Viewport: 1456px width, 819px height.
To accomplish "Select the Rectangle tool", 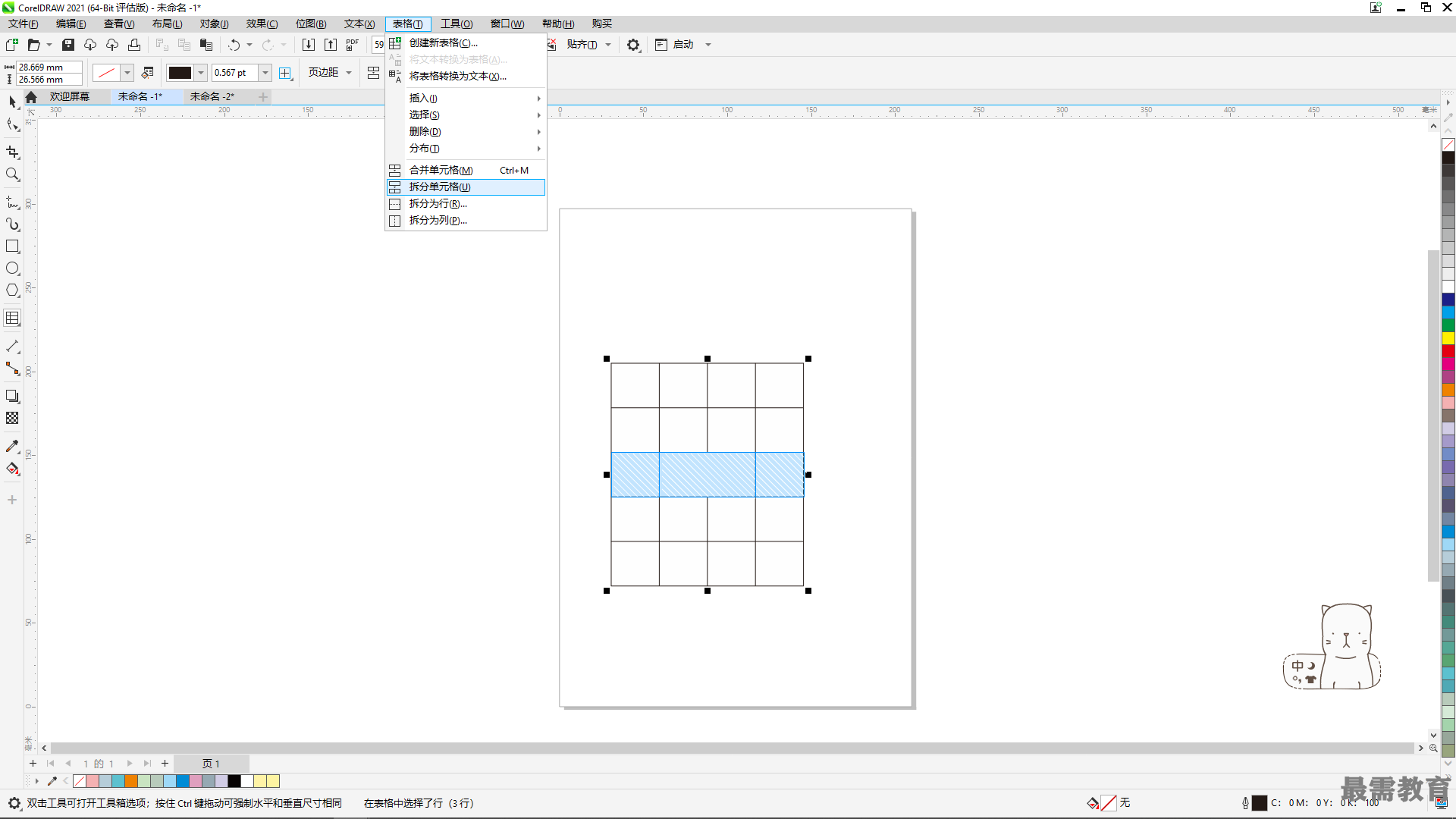I will 12,246.
